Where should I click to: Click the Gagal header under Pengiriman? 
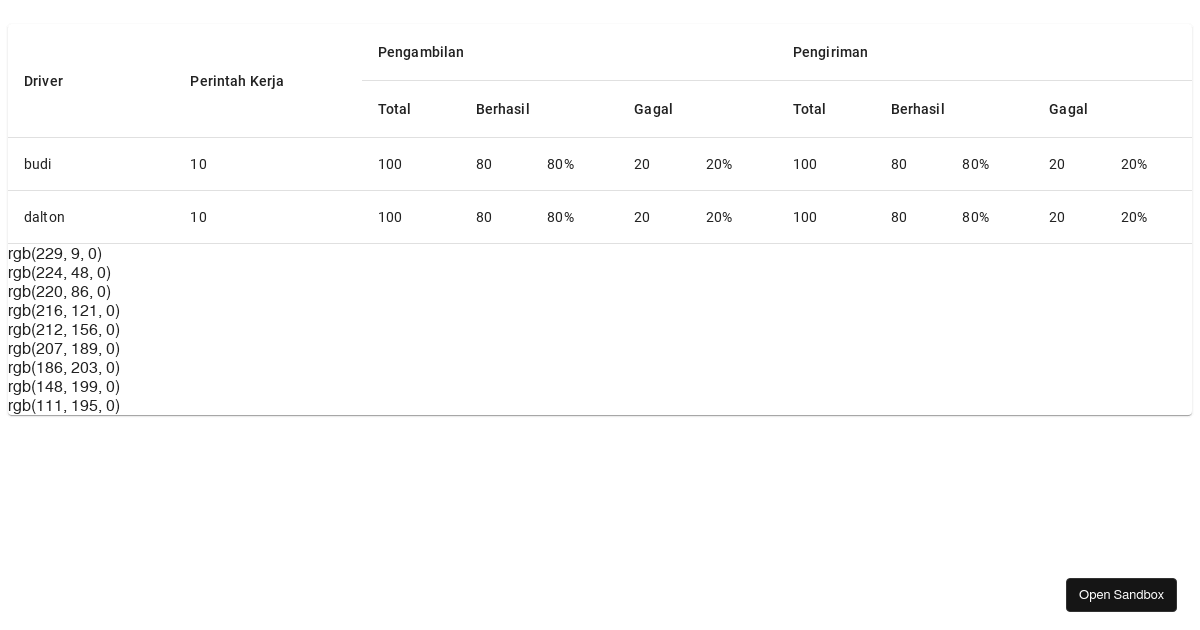1068,109
